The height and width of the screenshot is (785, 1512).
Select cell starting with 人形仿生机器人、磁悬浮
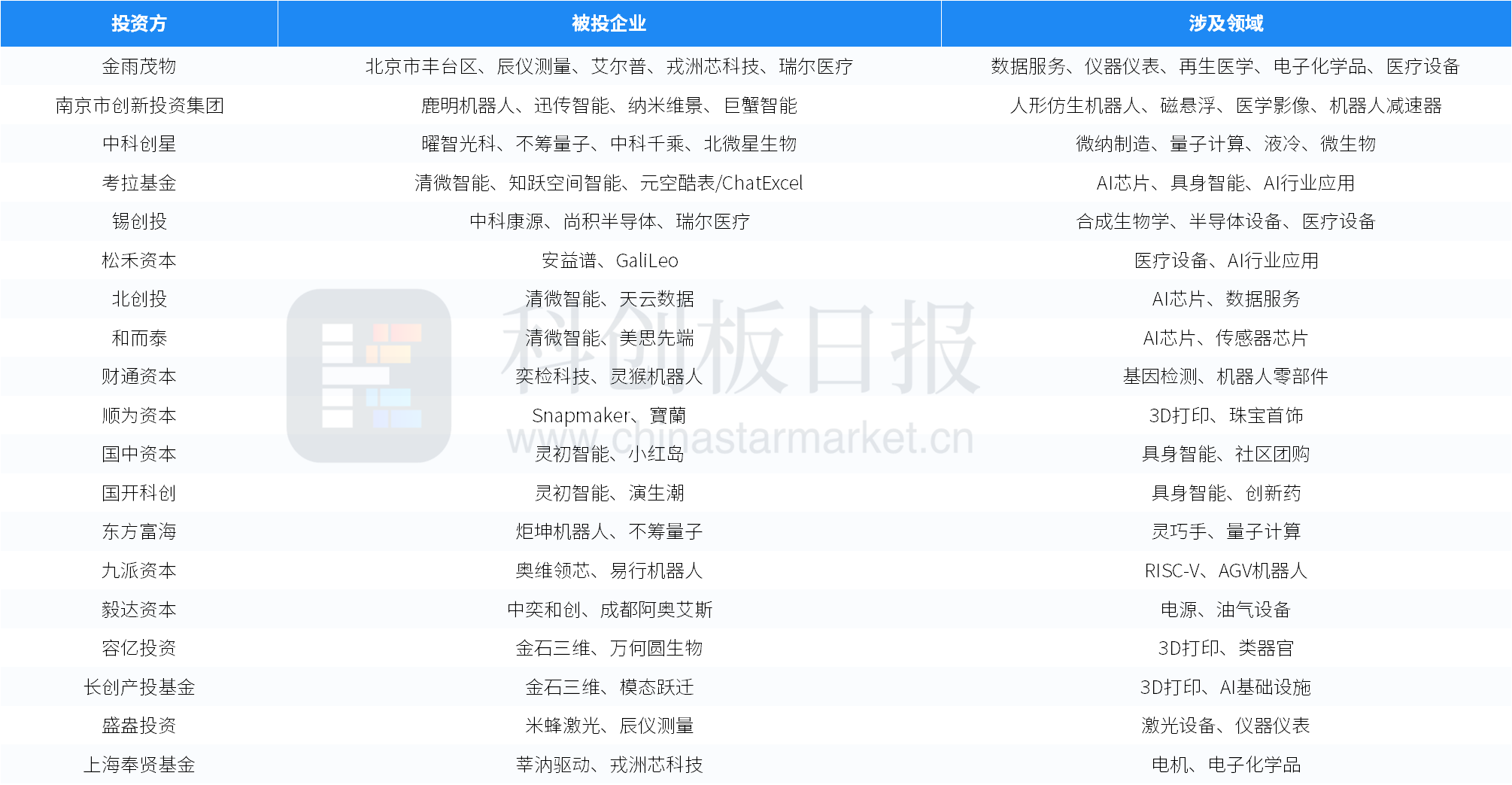(1226, 105)
